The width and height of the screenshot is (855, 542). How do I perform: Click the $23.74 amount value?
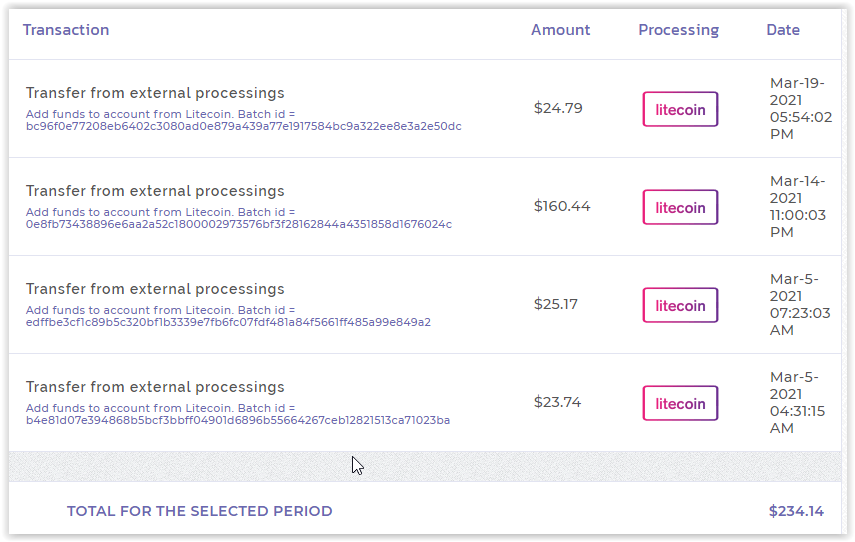pos(557,402)
